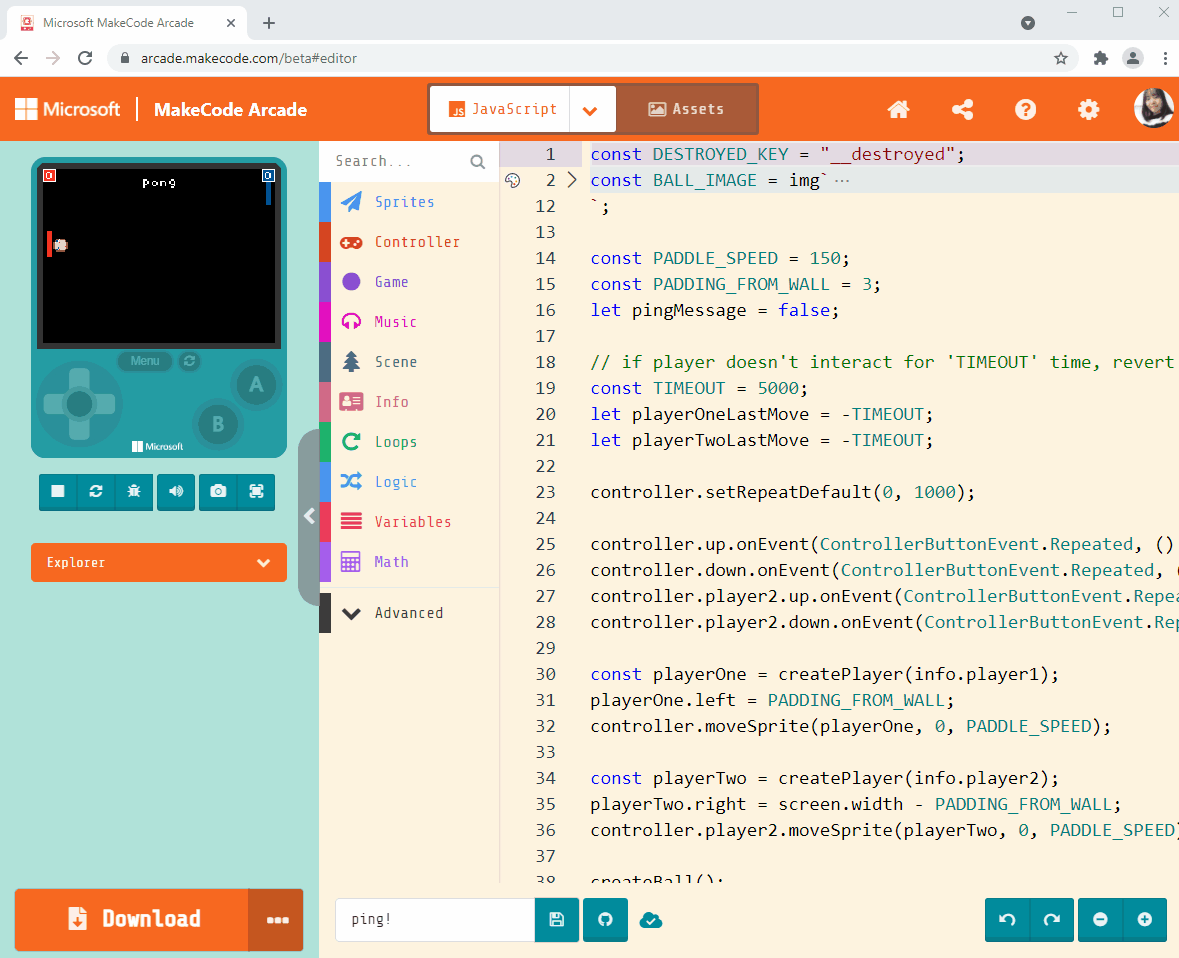Viewport: 1179px width, 958px height.
Task: Open the Controller category
Action: (409, 242)
